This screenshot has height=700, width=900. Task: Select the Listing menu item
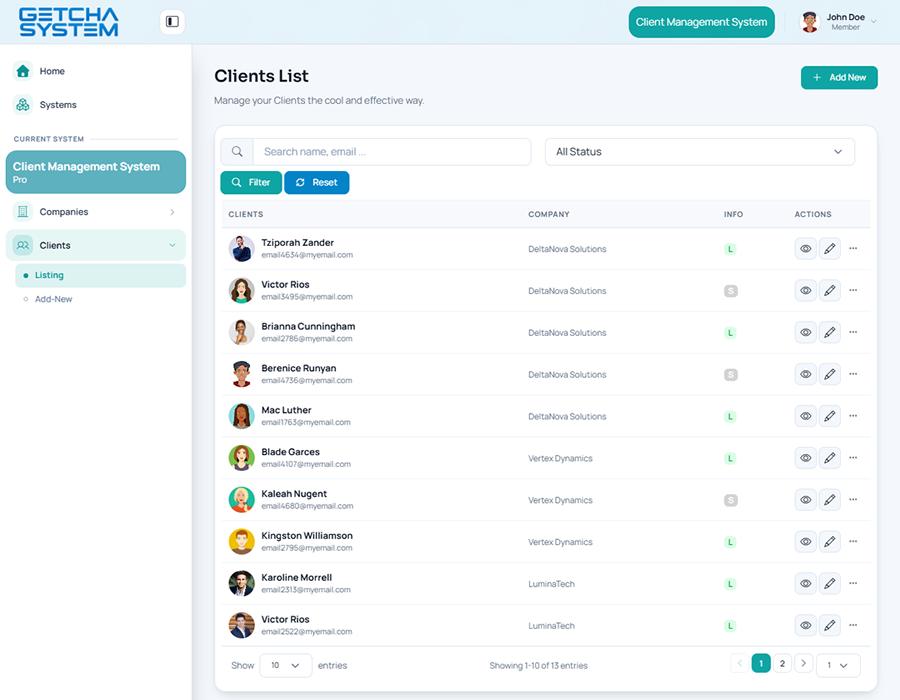point(99,275)
